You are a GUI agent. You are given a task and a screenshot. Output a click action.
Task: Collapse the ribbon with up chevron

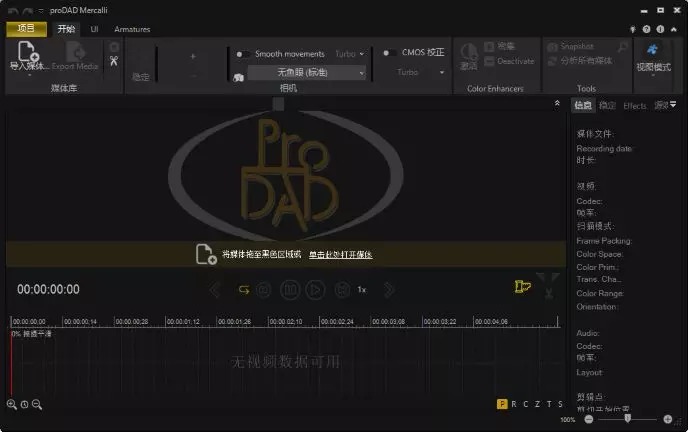(674, 29)
